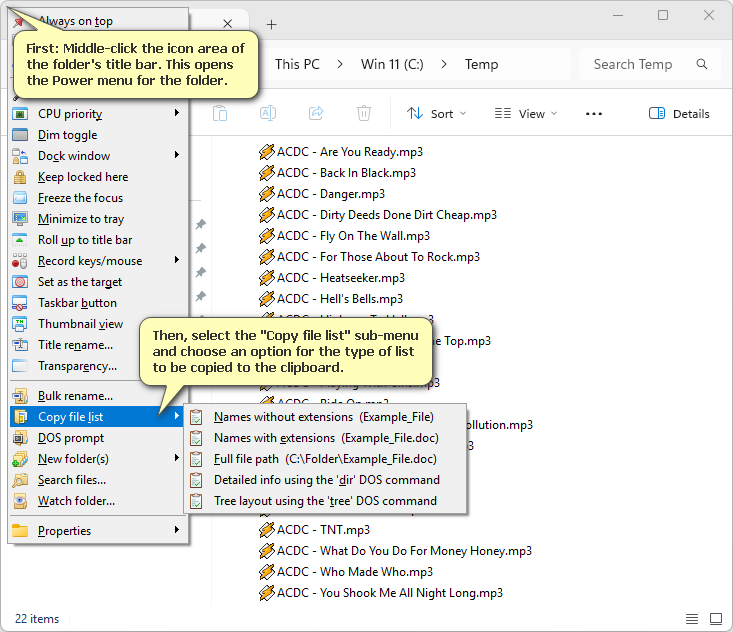Click the DOS prompt menu icon
This screenshot has height=632, width=733.
pos(19,438)
